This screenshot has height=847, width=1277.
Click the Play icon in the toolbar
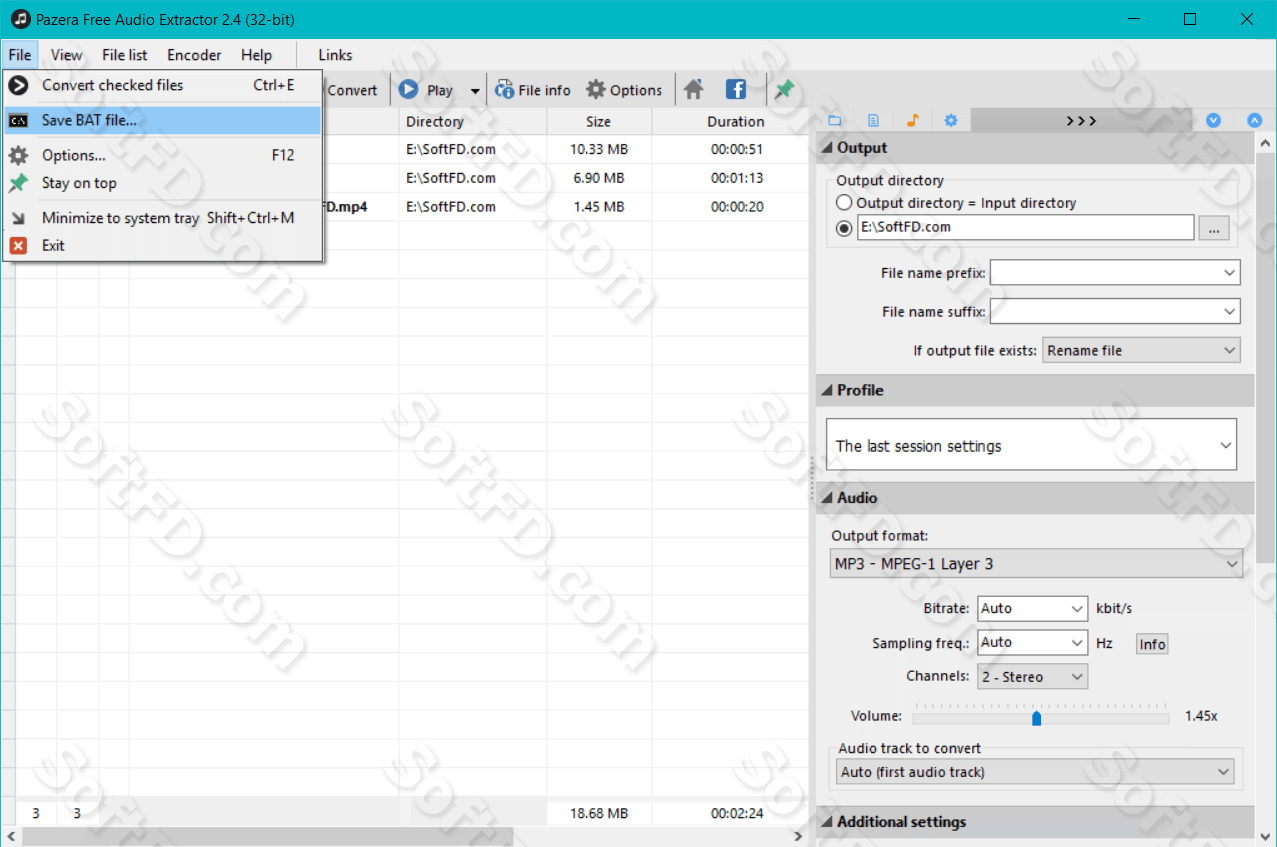[409, 90]
